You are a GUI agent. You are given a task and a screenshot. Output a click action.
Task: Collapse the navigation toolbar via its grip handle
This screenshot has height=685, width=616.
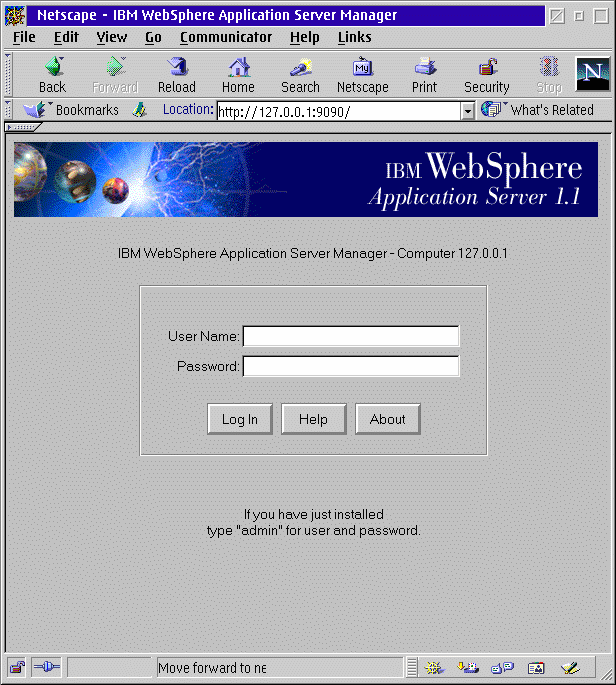7,74
